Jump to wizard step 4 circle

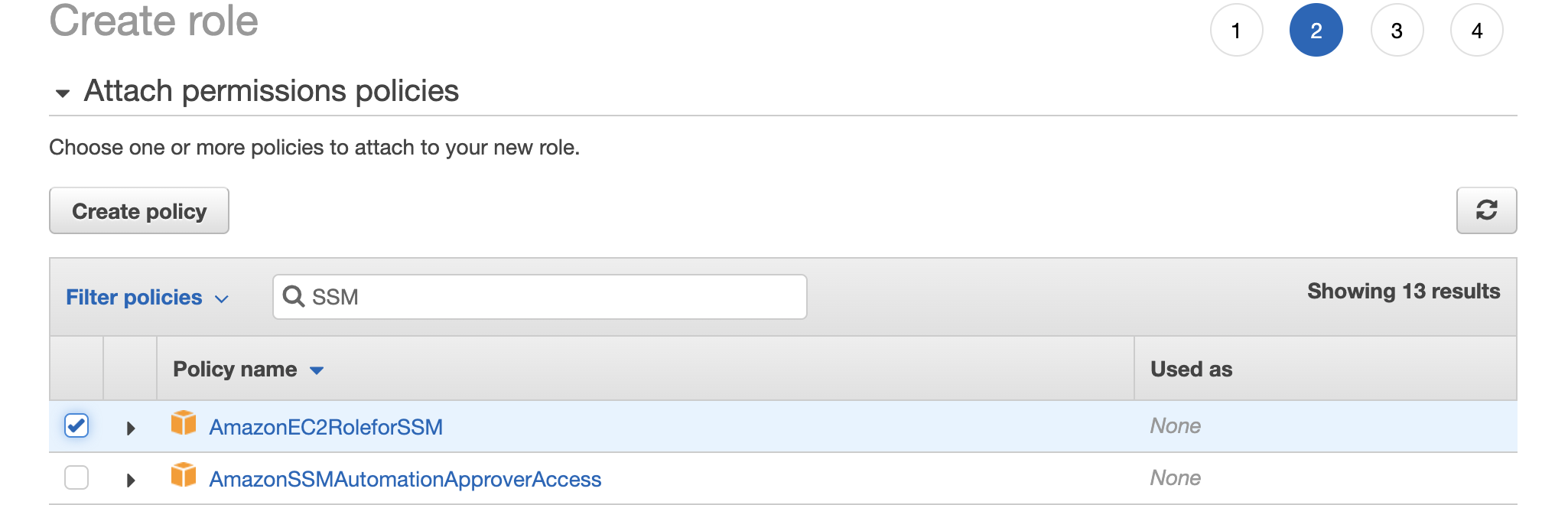[x=1476, y=31]
